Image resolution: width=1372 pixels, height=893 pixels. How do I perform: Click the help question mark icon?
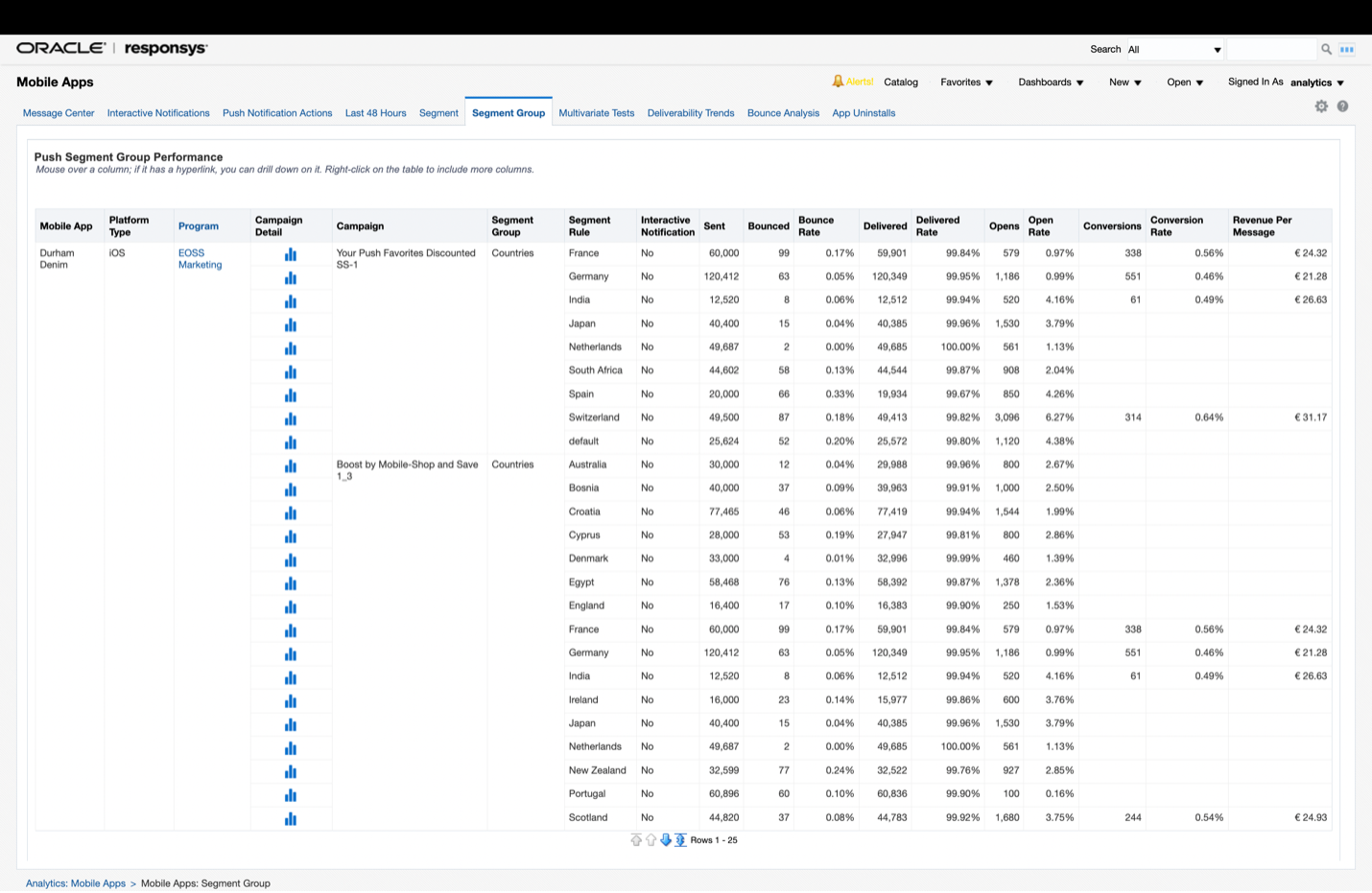coord(1342,106)
